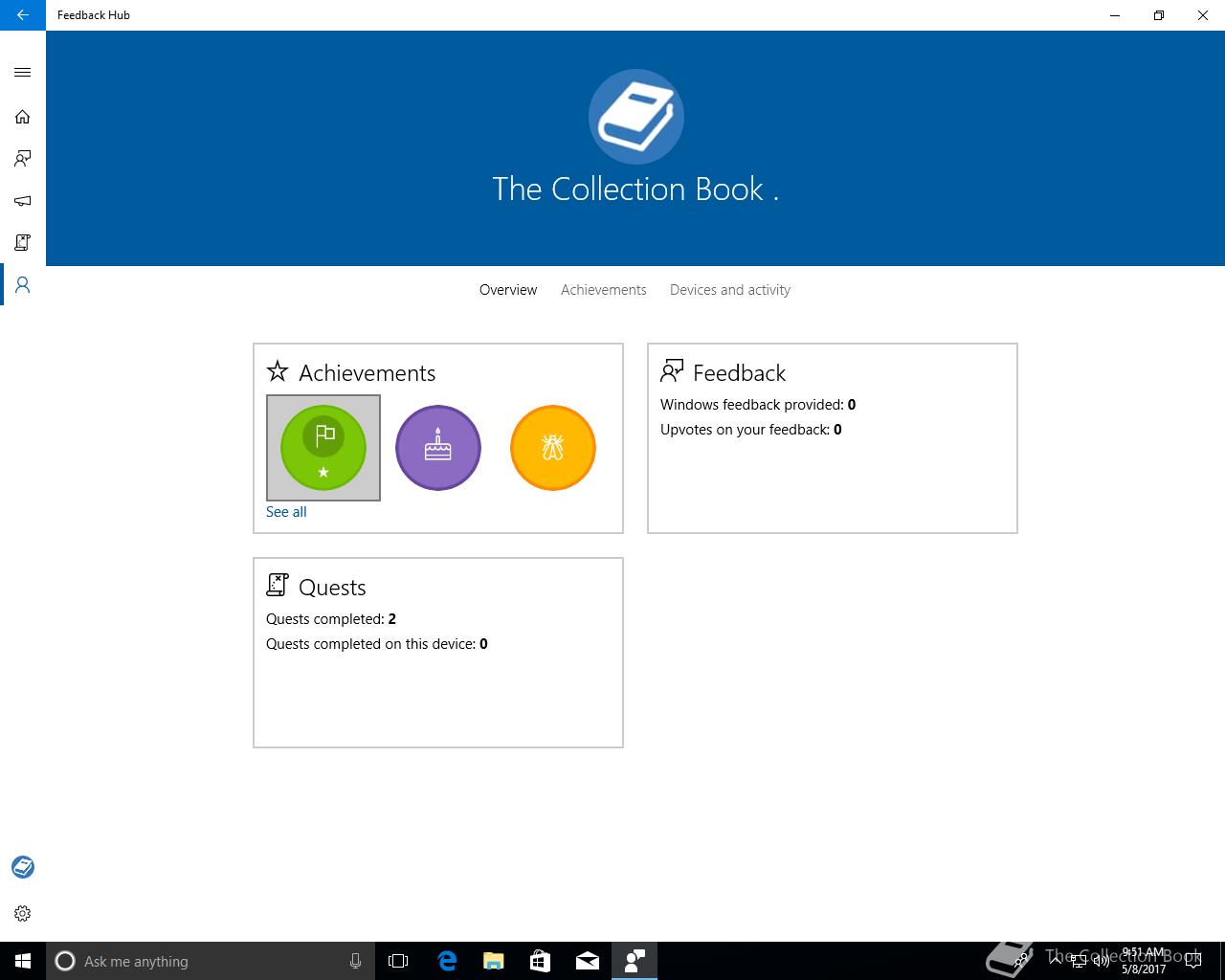
Task: Open the See all achievements link
Action: [x=286, y=512]
